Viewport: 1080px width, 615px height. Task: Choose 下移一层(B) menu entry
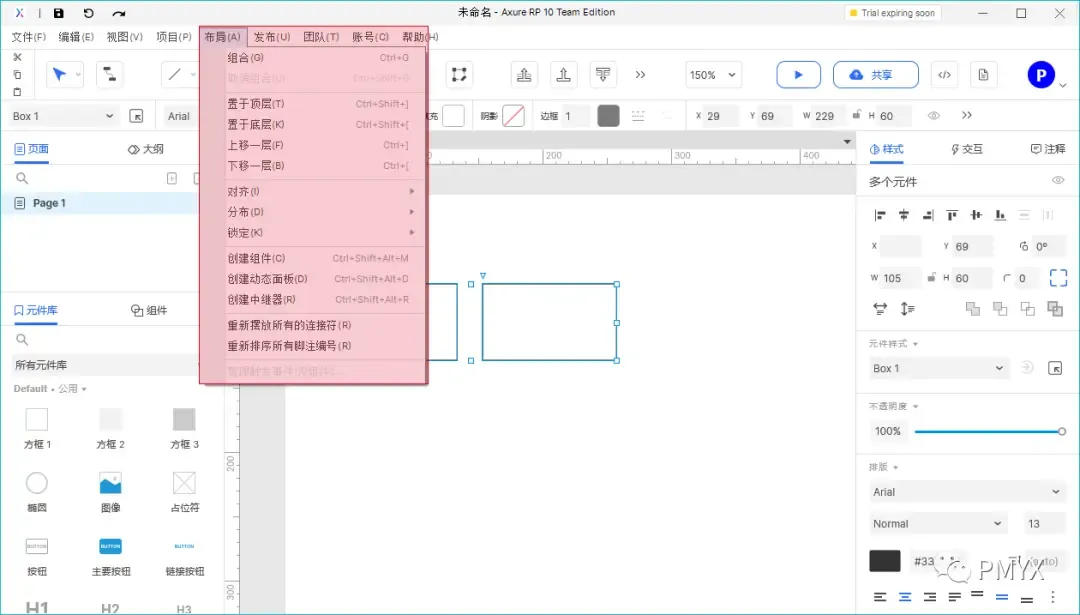pos(318,166)
